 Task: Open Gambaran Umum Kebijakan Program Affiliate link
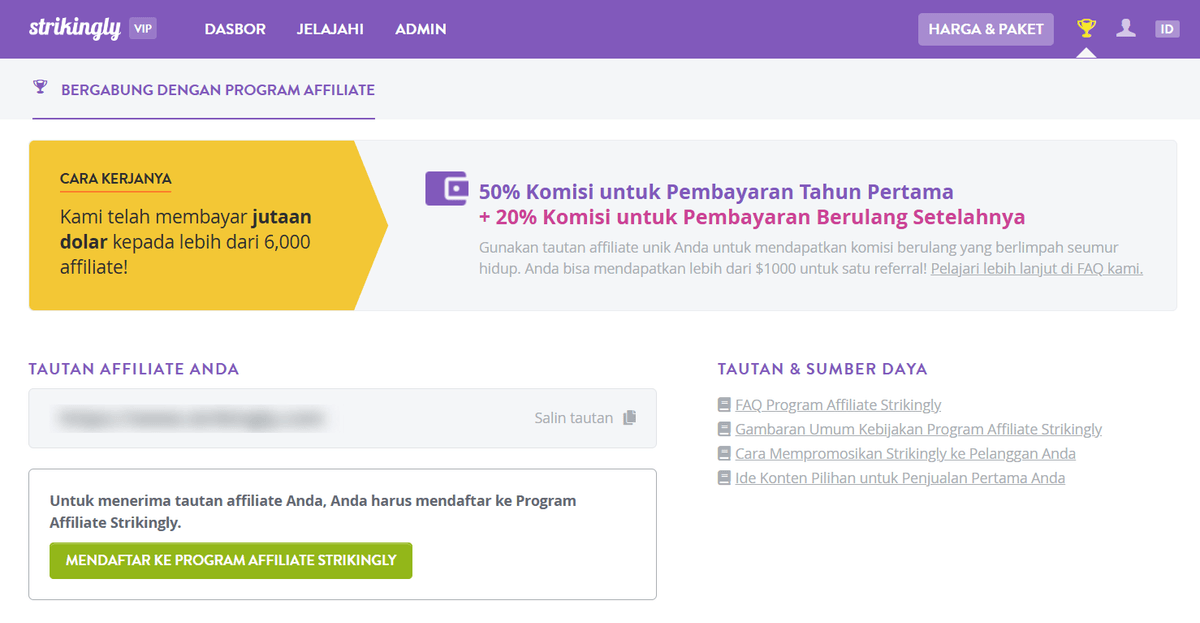coord(918,429)
